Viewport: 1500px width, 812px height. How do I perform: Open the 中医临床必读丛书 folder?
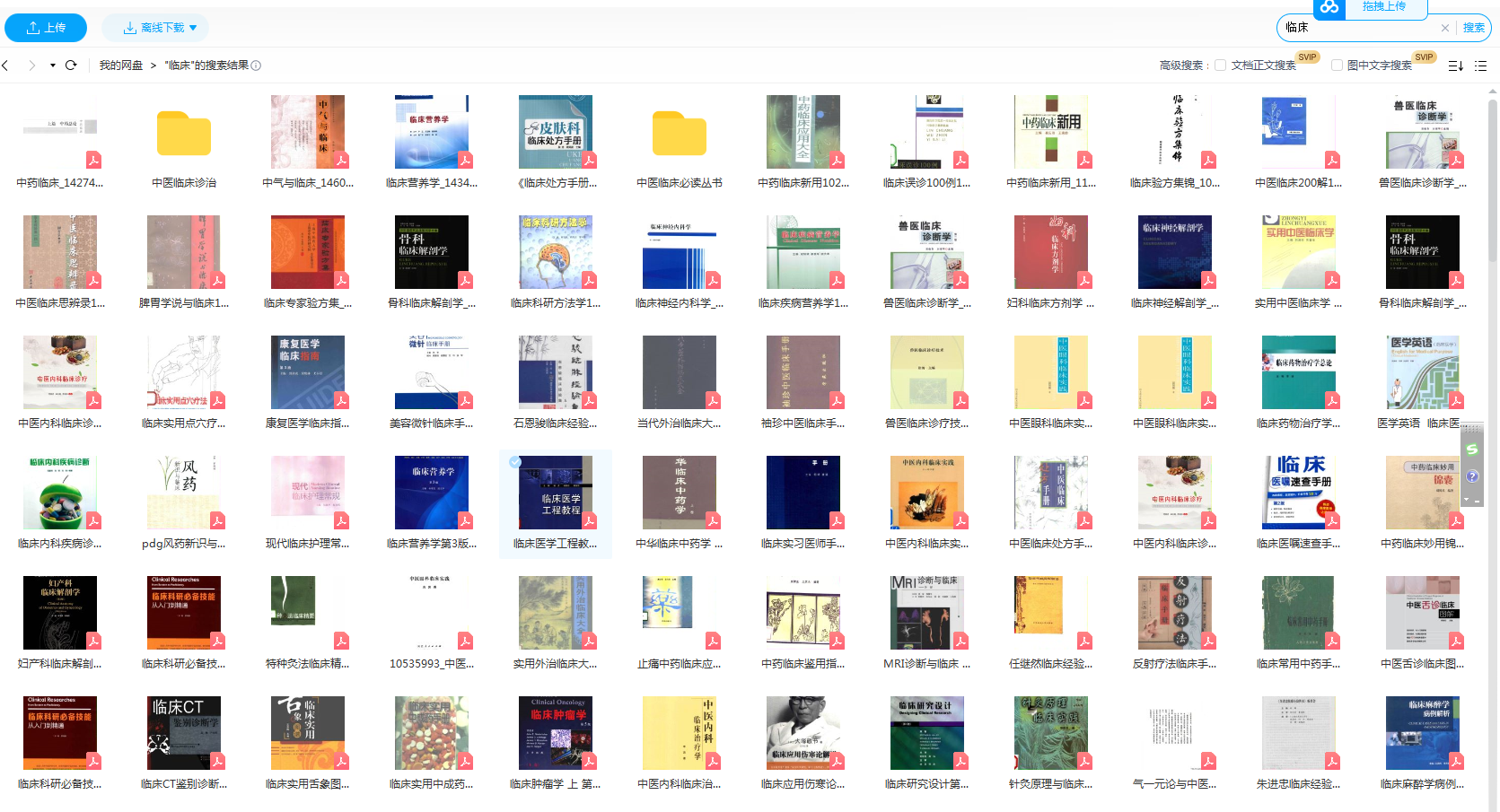680,134
